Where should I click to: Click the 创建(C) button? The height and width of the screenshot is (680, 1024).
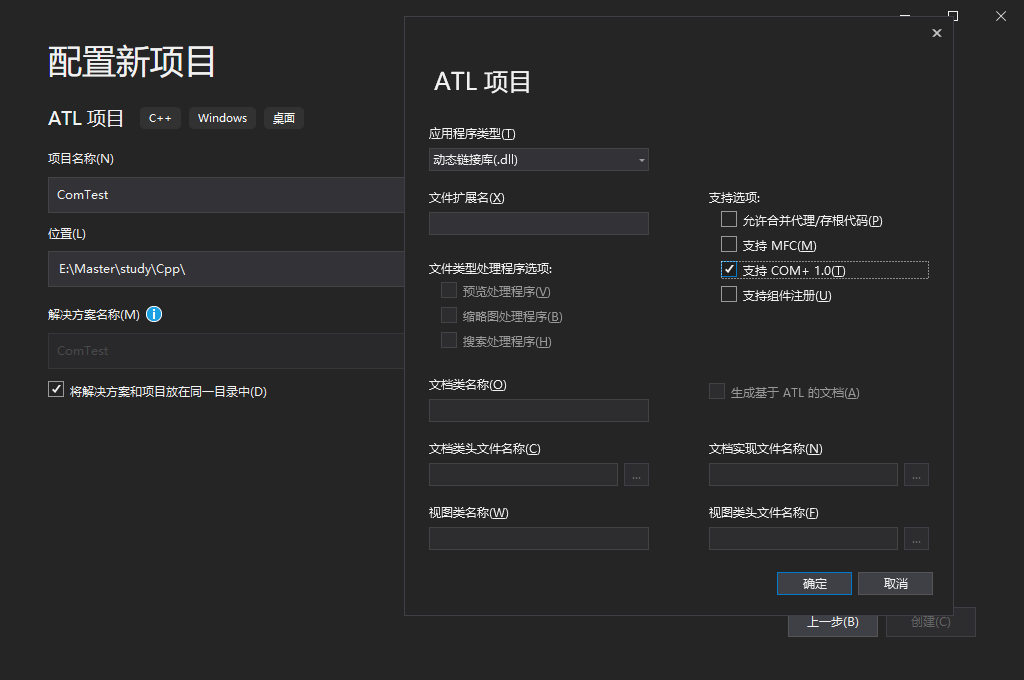click(x=931, y=625)
